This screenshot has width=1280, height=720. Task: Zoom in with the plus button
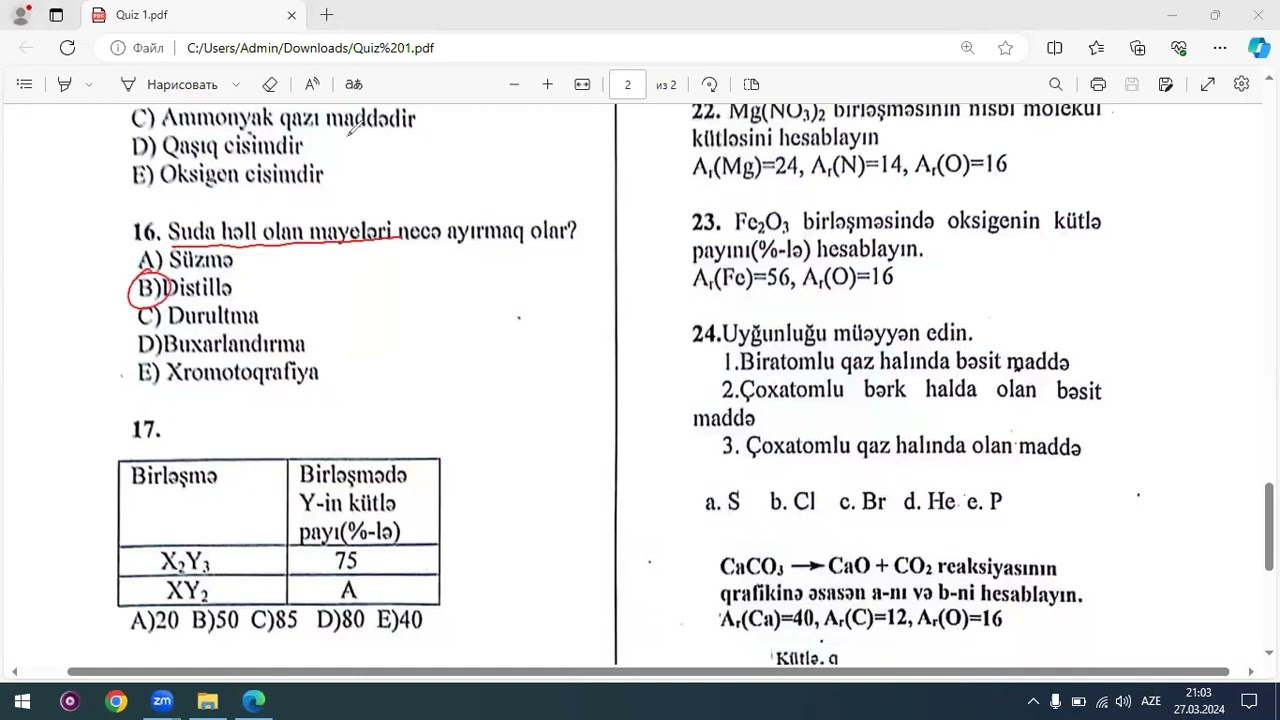pyautogui.click(x=547, y=85)
